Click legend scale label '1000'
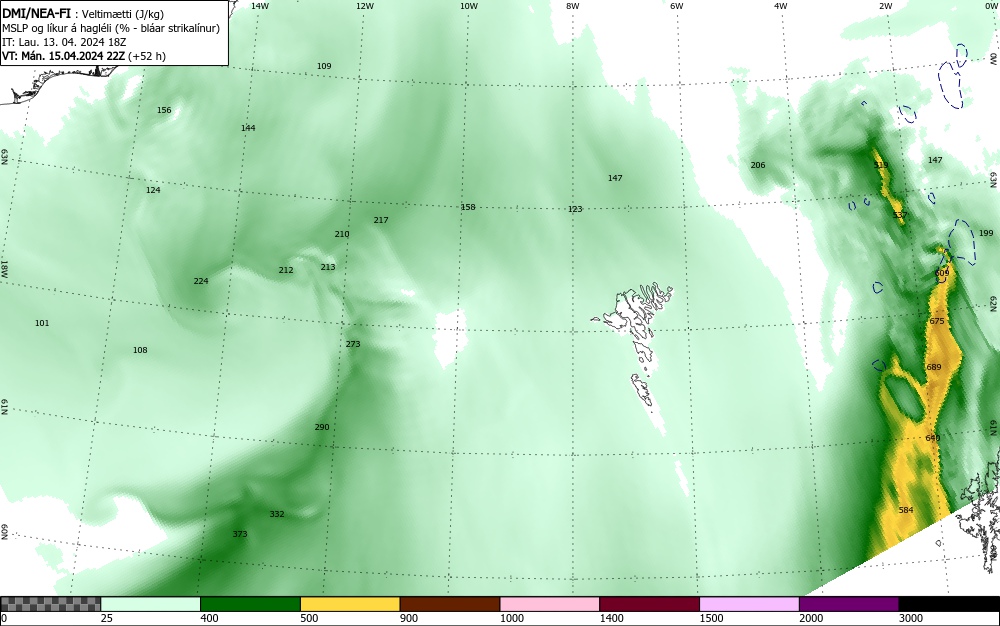 [x=511, y=618]
